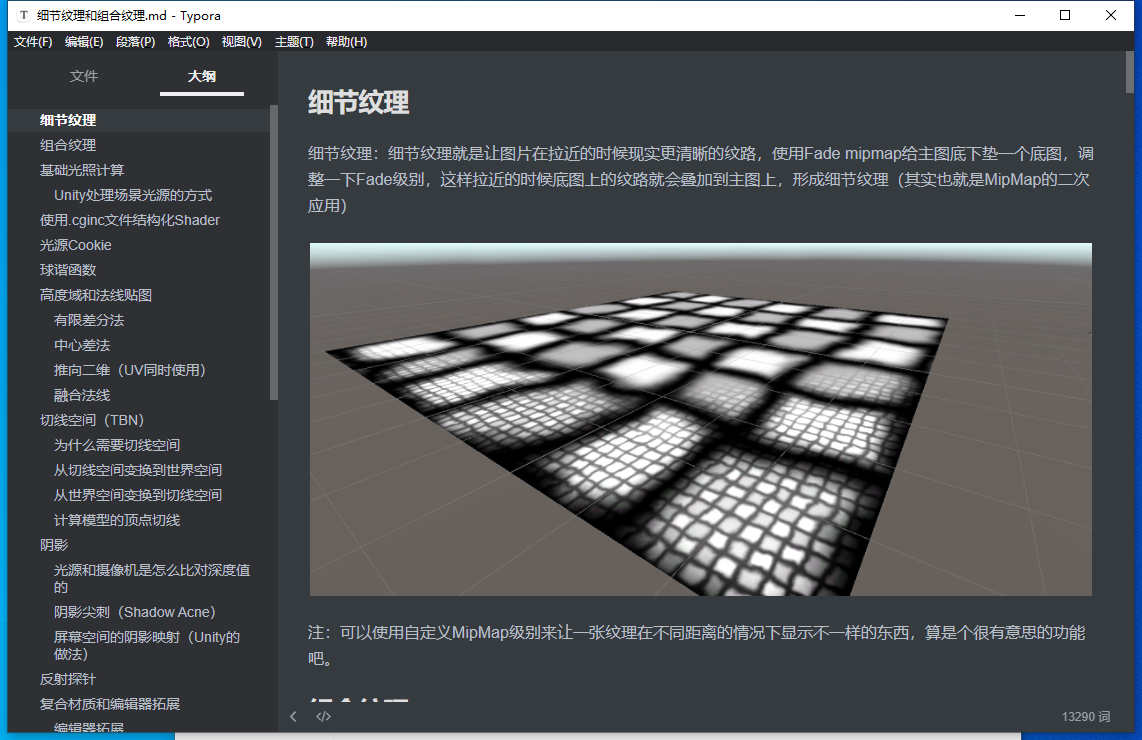Open source code mode with the </> icon
The image size is (1142, 740).
(x=323, y=716)
